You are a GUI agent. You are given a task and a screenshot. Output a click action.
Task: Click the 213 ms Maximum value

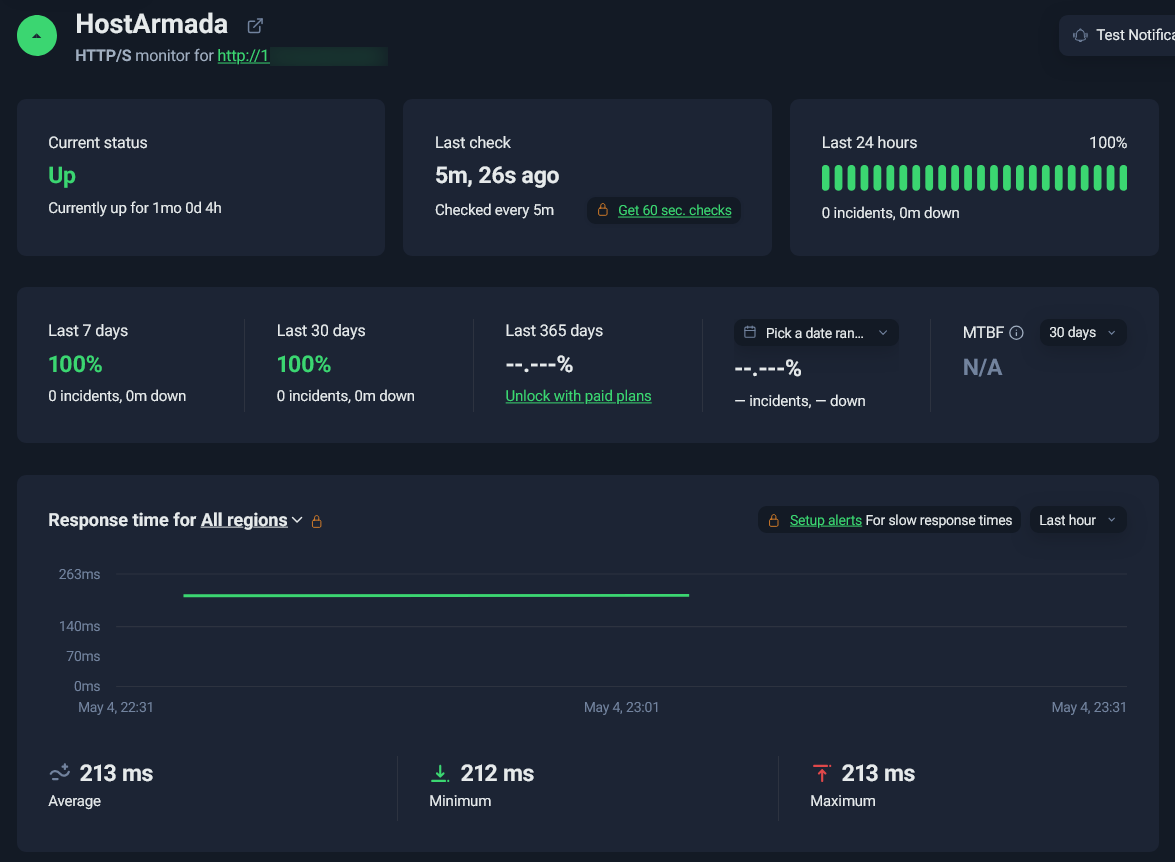click(878, 773)
